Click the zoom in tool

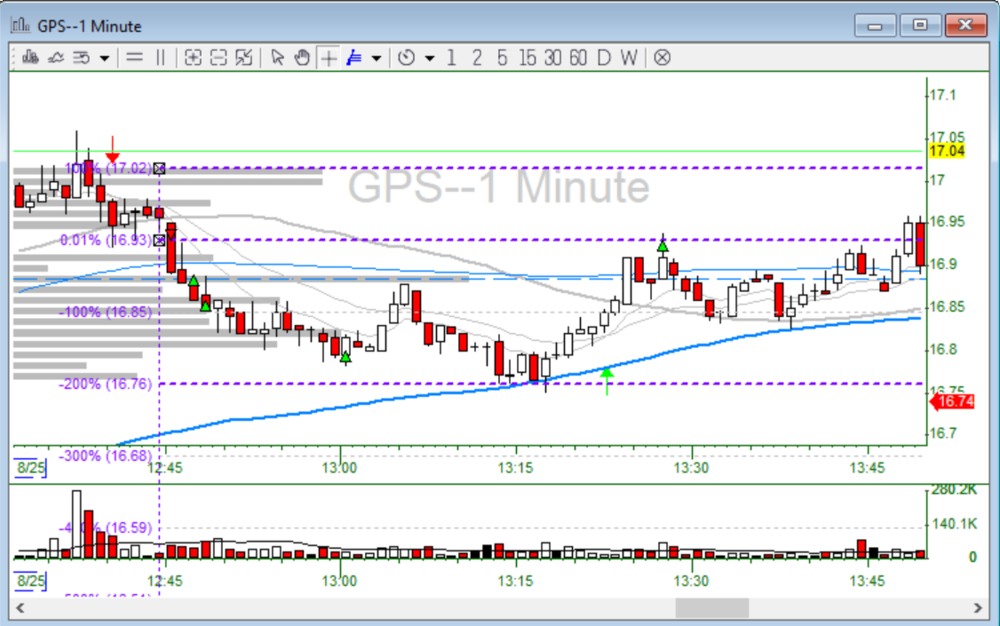[191, 58]
